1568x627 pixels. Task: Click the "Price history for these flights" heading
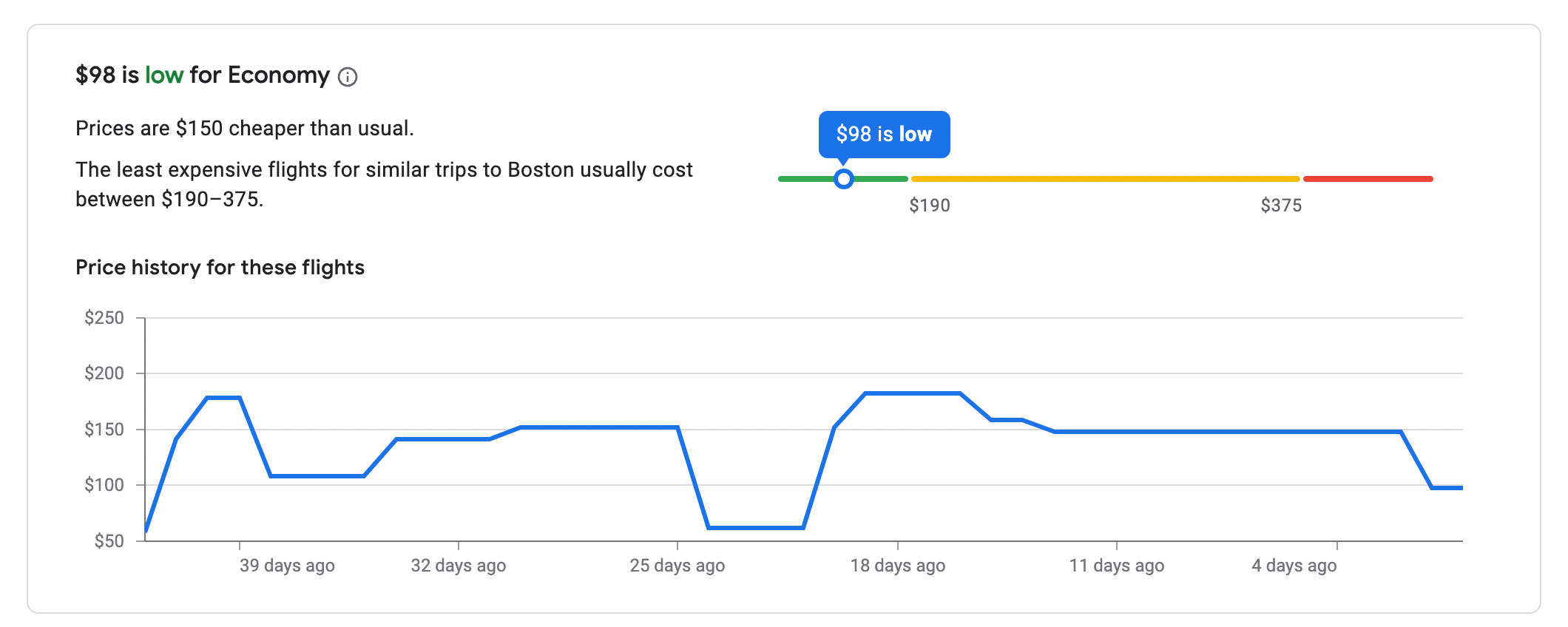[x=220, y=268]
